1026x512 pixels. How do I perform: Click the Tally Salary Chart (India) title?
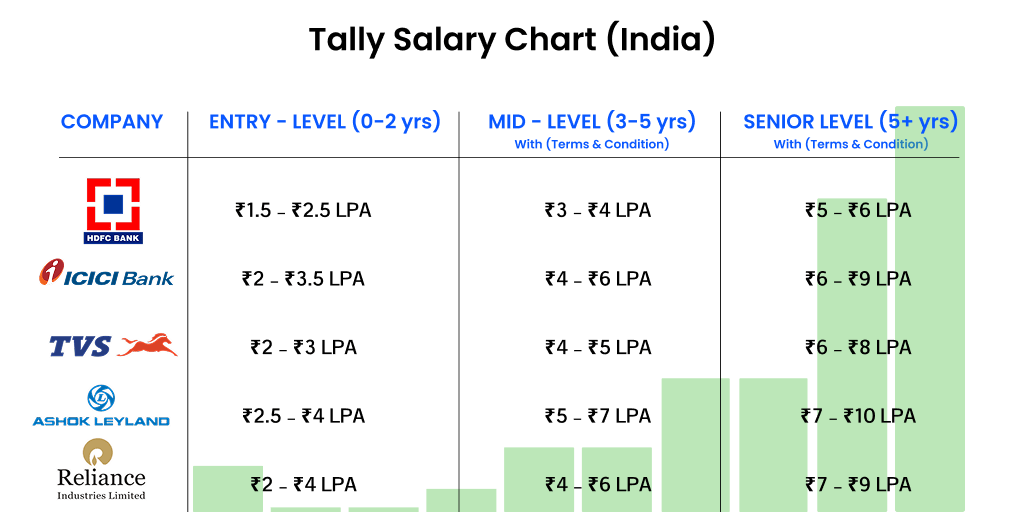pyautogui.click(x=512, y=40)
